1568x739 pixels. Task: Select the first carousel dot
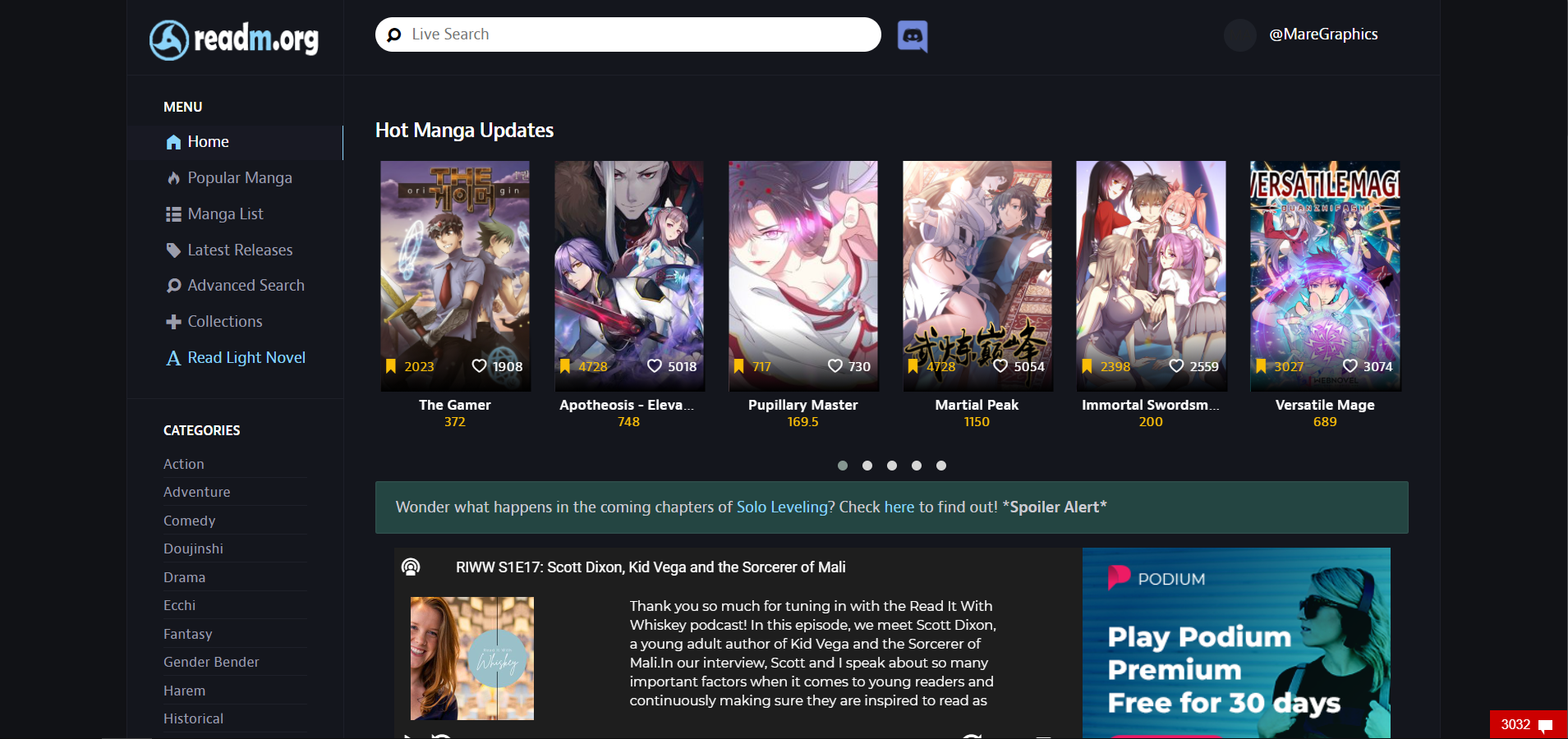click(x=843, y=466)
